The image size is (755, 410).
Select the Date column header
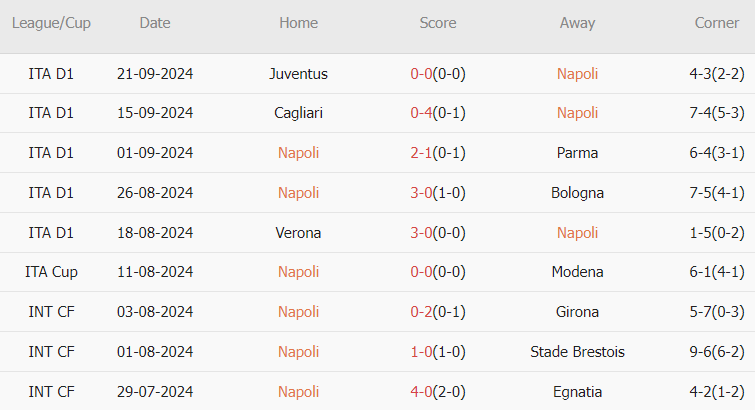click(x=155, y=23)
